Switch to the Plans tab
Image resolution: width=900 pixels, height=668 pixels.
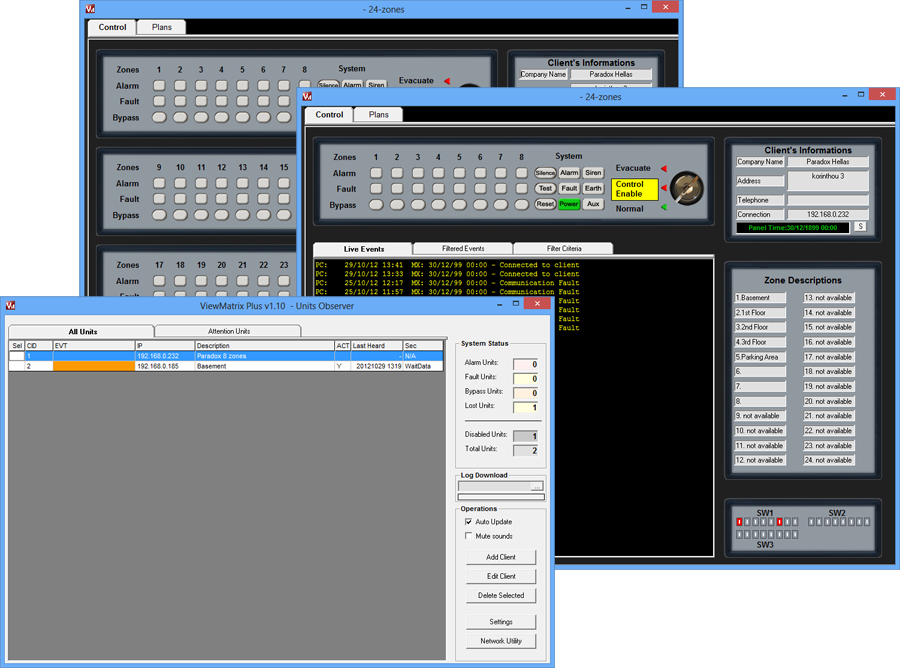(x=378, y=115)
